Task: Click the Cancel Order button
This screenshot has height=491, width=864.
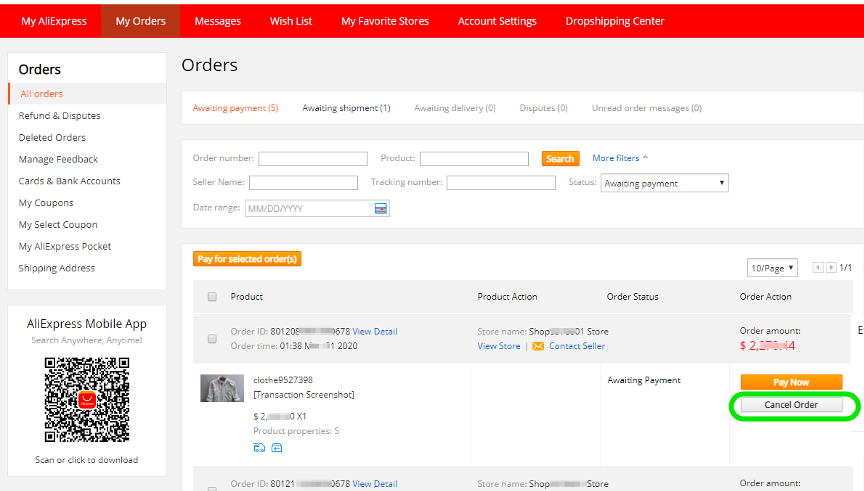Action: coord(791,404)
